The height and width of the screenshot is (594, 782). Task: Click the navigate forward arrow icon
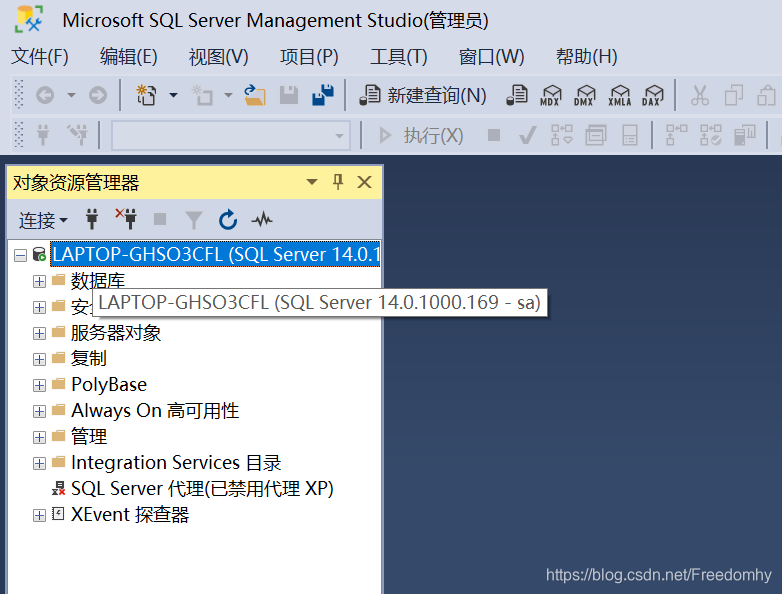tap(98, 95)
